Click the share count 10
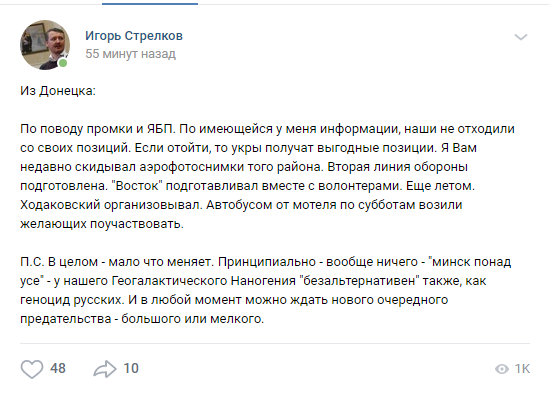The height and width of the screenshot is (393, 549). [131, 368]
